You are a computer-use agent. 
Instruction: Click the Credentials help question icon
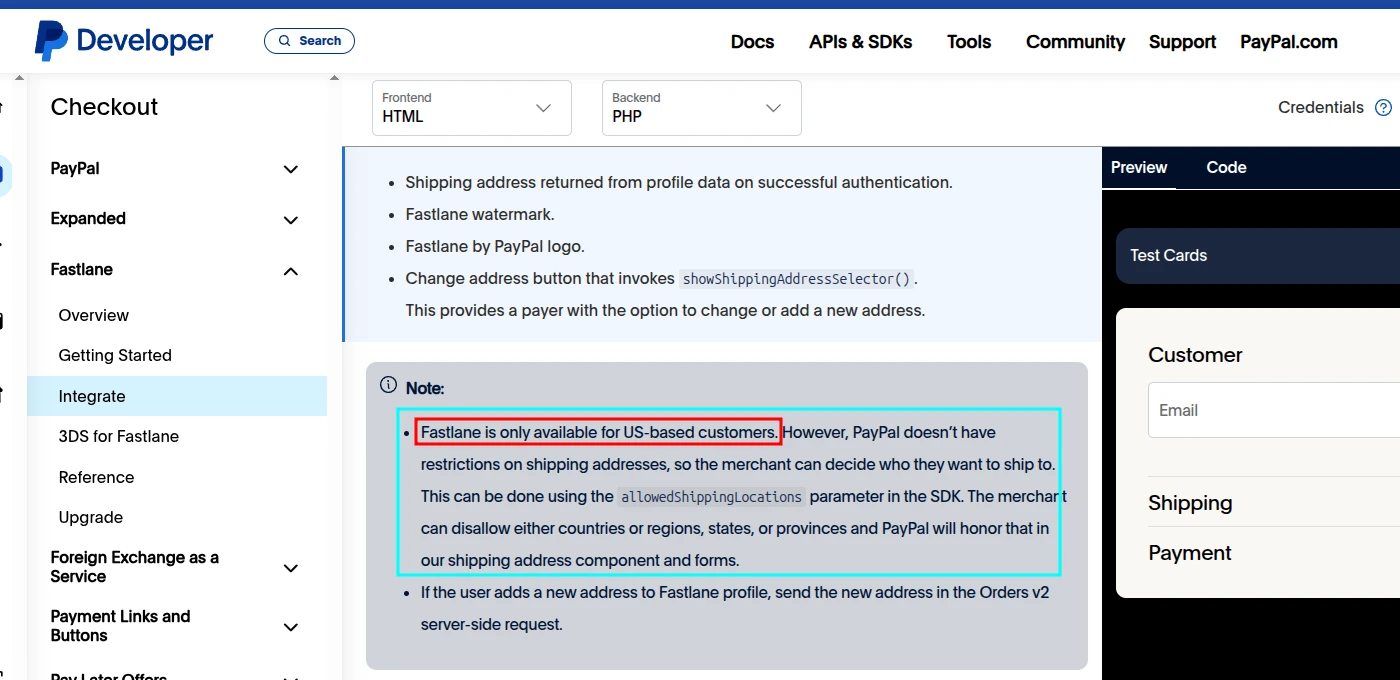coord(1383,108)
